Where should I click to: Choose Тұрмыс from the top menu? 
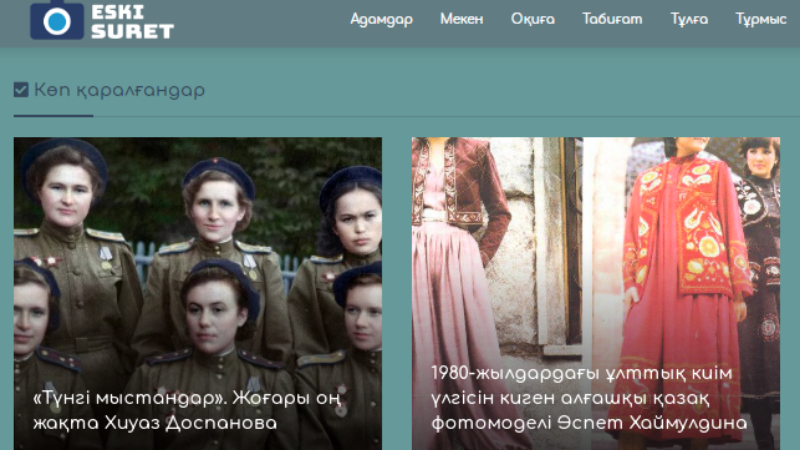pos(761,19)
